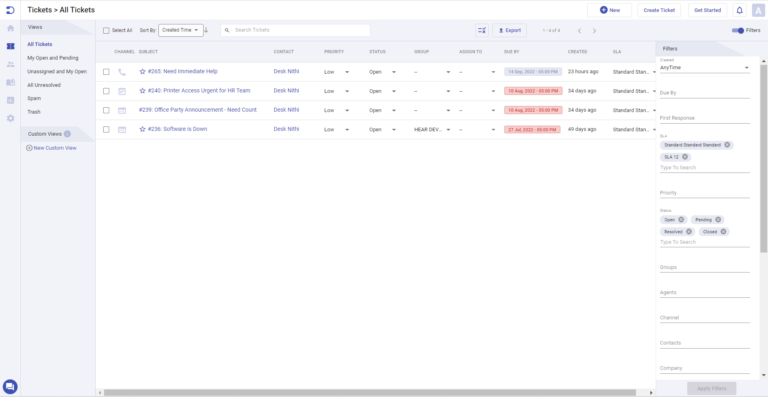768x397 pixels.
Task: Star ticket #236 Software is Down
Action: coord(143,129)
